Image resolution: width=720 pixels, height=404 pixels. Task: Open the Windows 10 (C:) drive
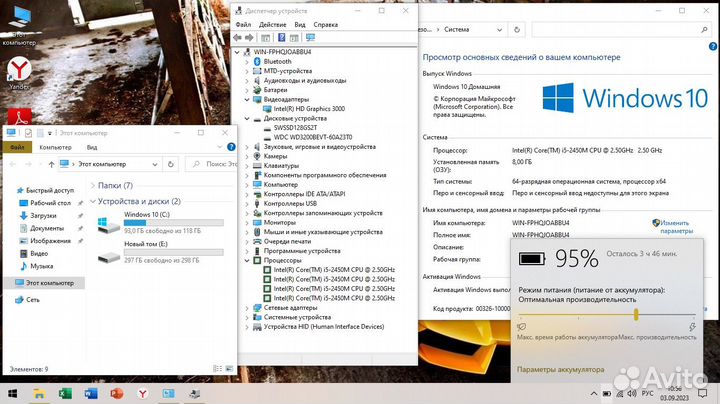pyautogui.click(x=161, y=224)
